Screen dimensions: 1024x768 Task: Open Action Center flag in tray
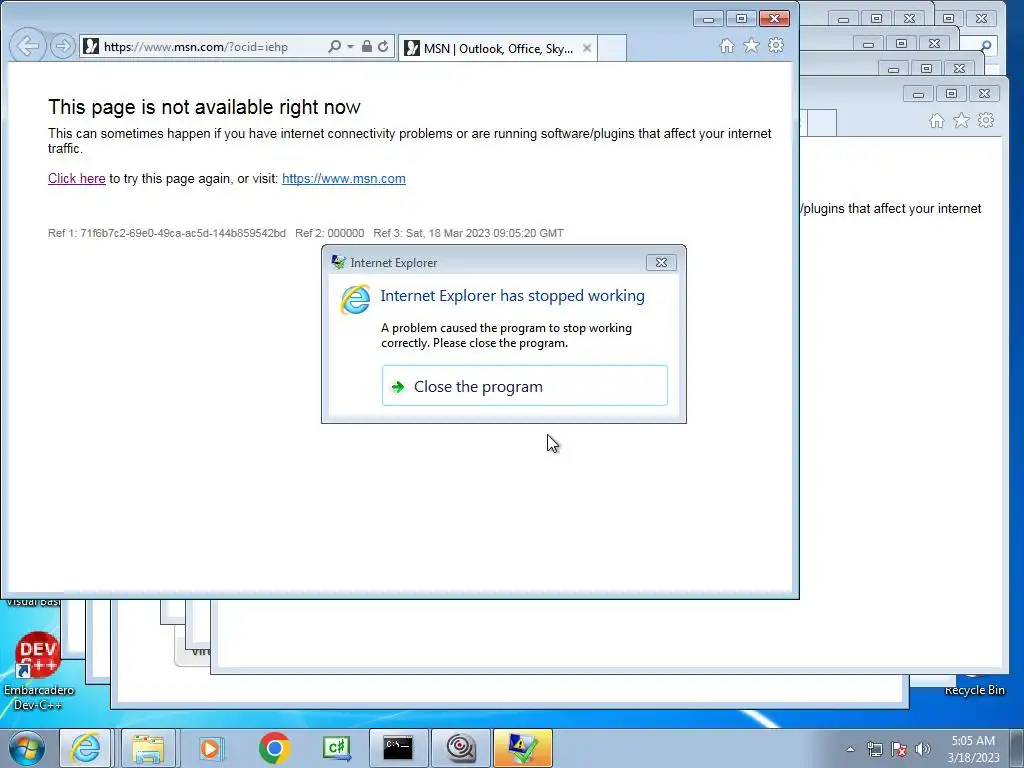(x=899, y=749)
